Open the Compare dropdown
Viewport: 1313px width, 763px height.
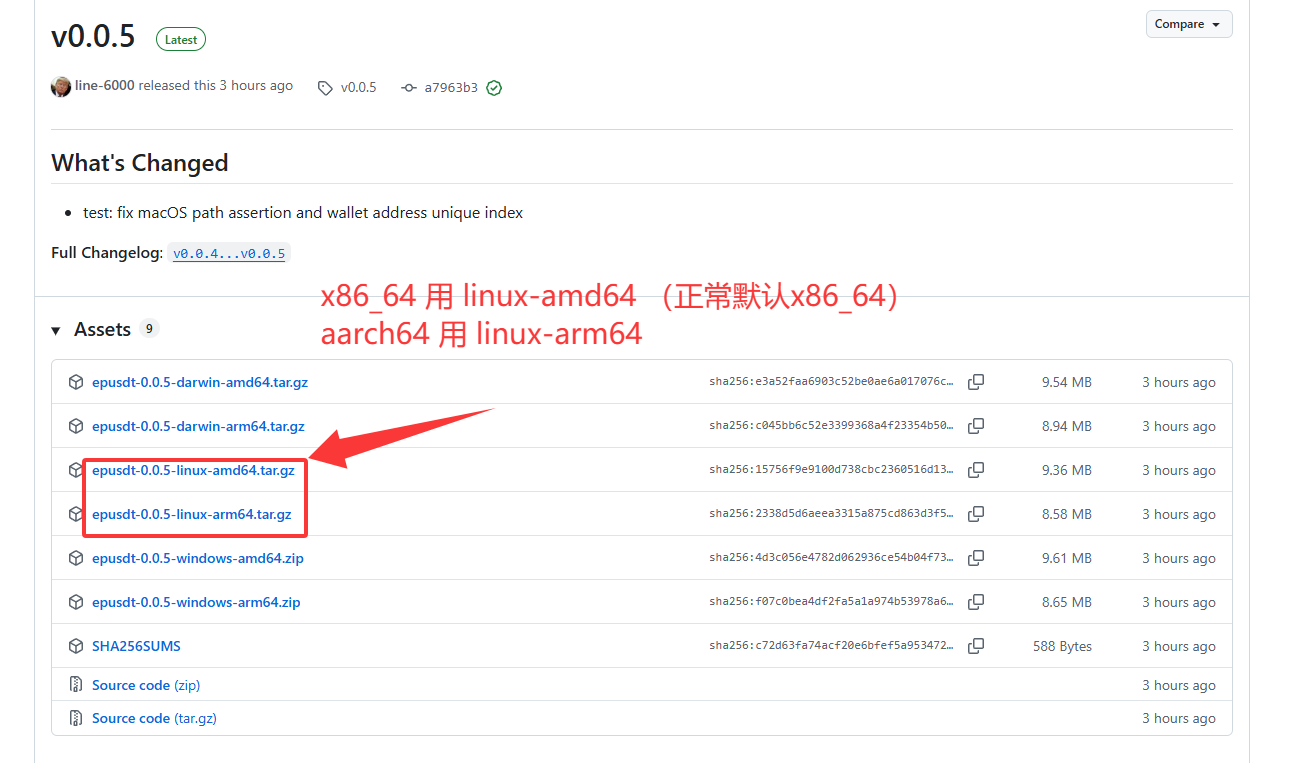(1188, 24)
